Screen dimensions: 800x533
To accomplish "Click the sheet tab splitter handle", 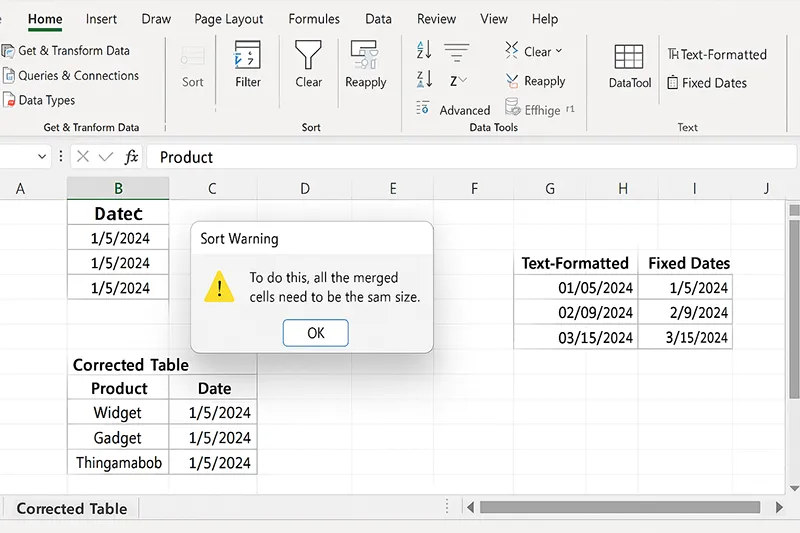I will [447, 506].
